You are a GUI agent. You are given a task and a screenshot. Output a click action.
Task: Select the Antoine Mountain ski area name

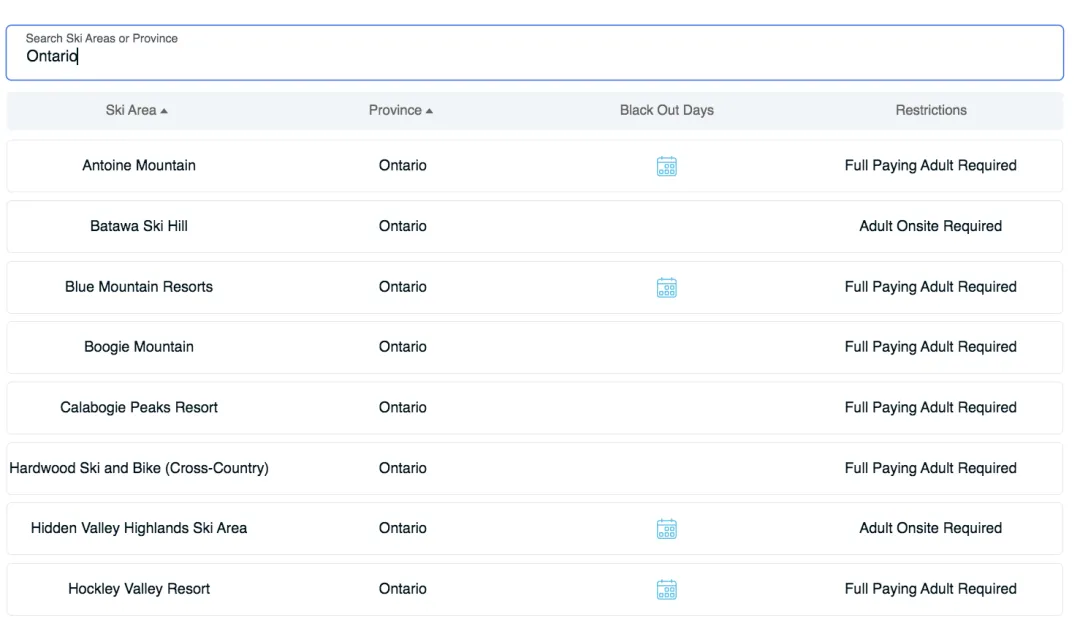139,166
